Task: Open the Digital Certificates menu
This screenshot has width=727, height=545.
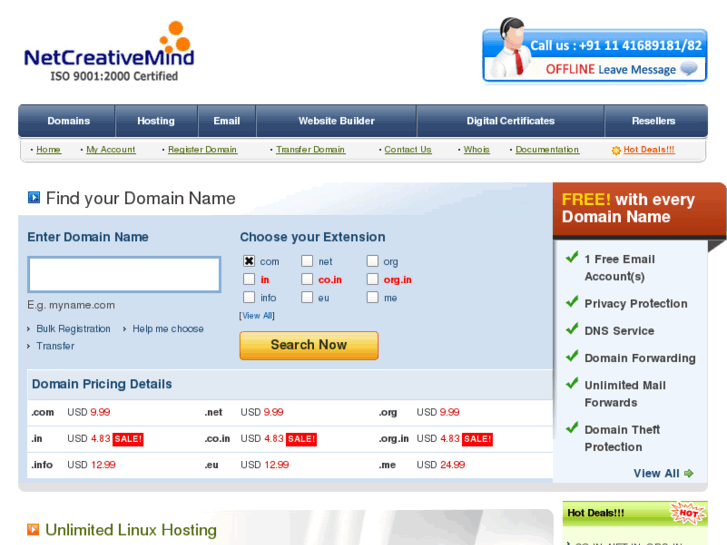Action: 510,121
